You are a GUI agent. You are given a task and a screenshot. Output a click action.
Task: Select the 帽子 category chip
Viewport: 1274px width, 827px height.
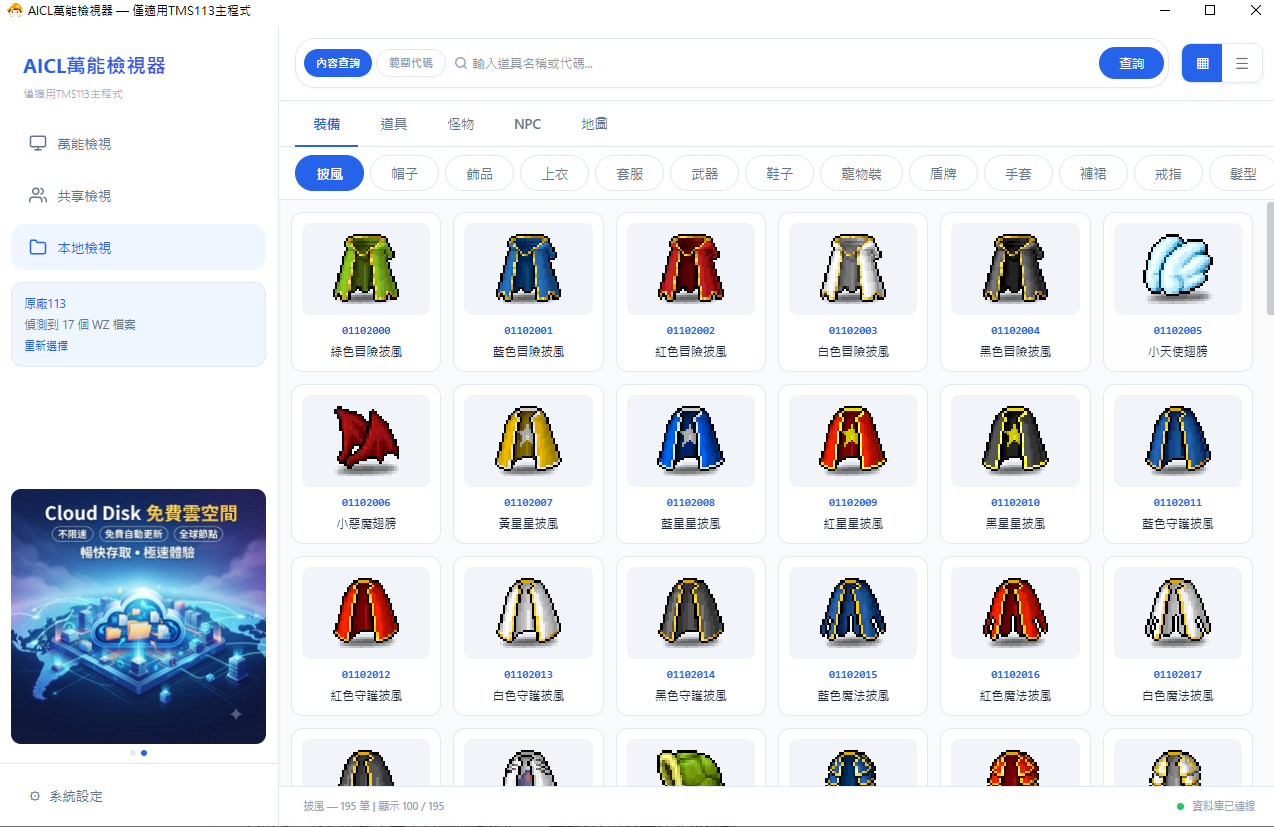404,173
